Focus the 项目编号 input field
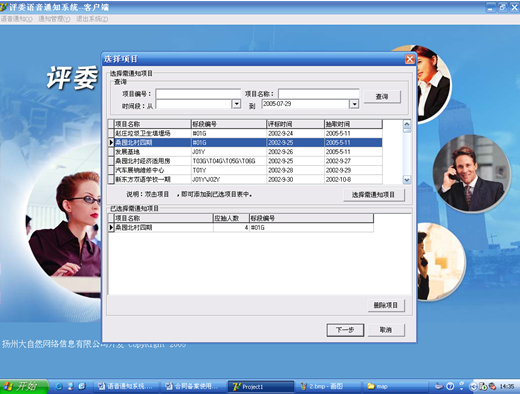520x394 pixels. pyautogui.click(x=198, y=94)
